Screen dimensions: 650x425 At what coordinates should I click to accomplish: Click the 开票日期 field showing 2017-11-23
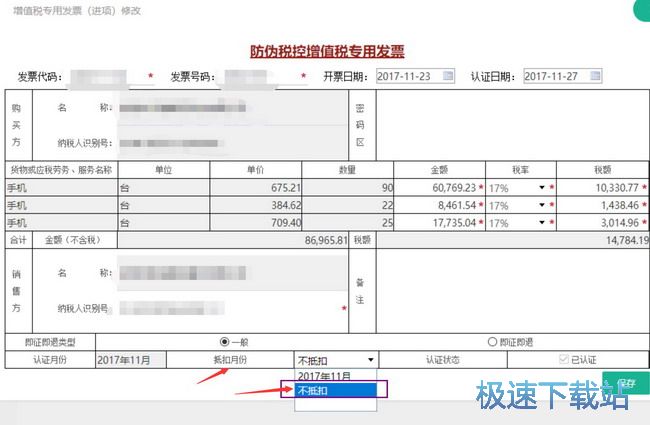[x=415, y=76]
